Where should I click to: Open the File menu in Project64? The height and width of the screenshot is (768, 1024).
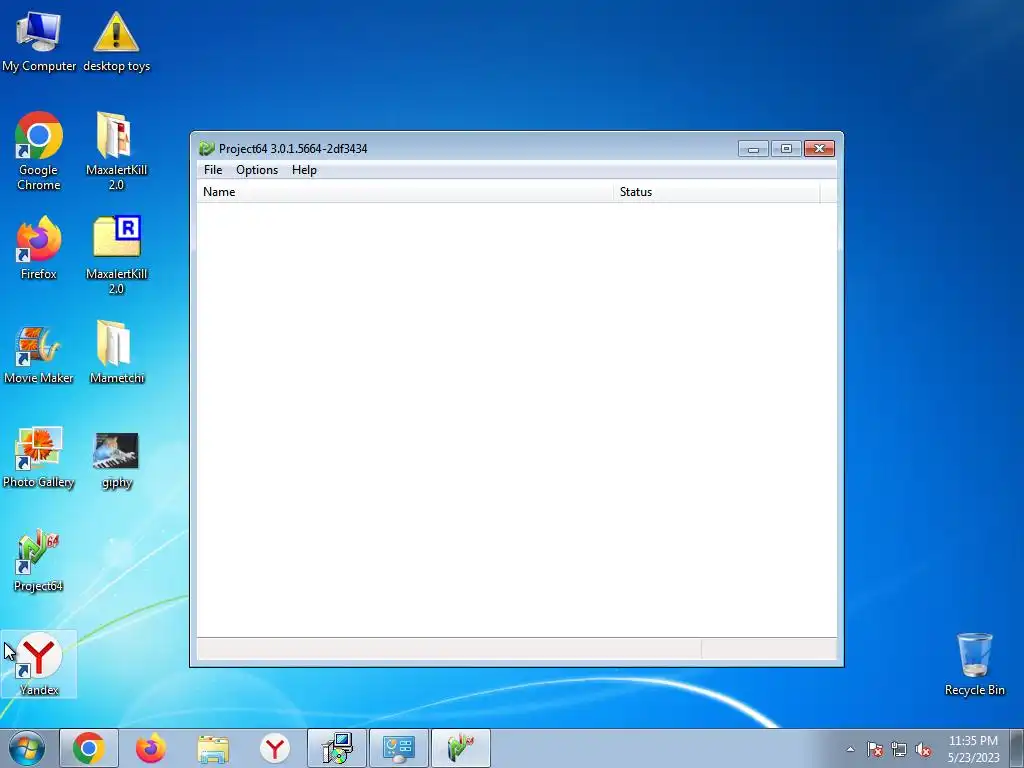point(213,170)
